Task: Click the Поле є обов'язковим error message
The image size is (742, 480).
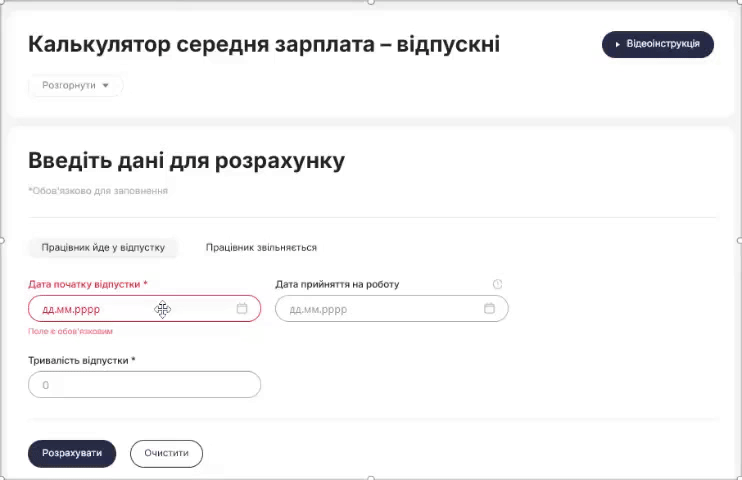Action: [71, 331]
